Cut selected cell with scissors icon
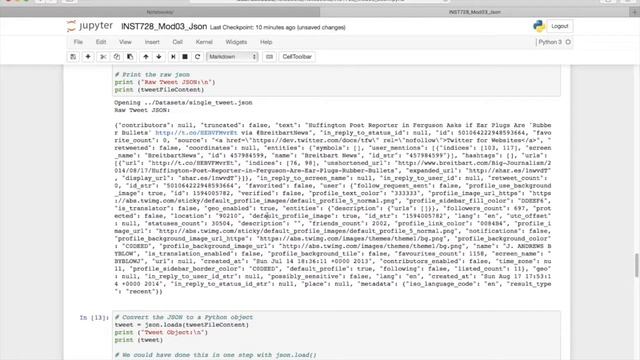Image resolution: width=640 pixels, height=360 pixels. [x=103, y=57]
